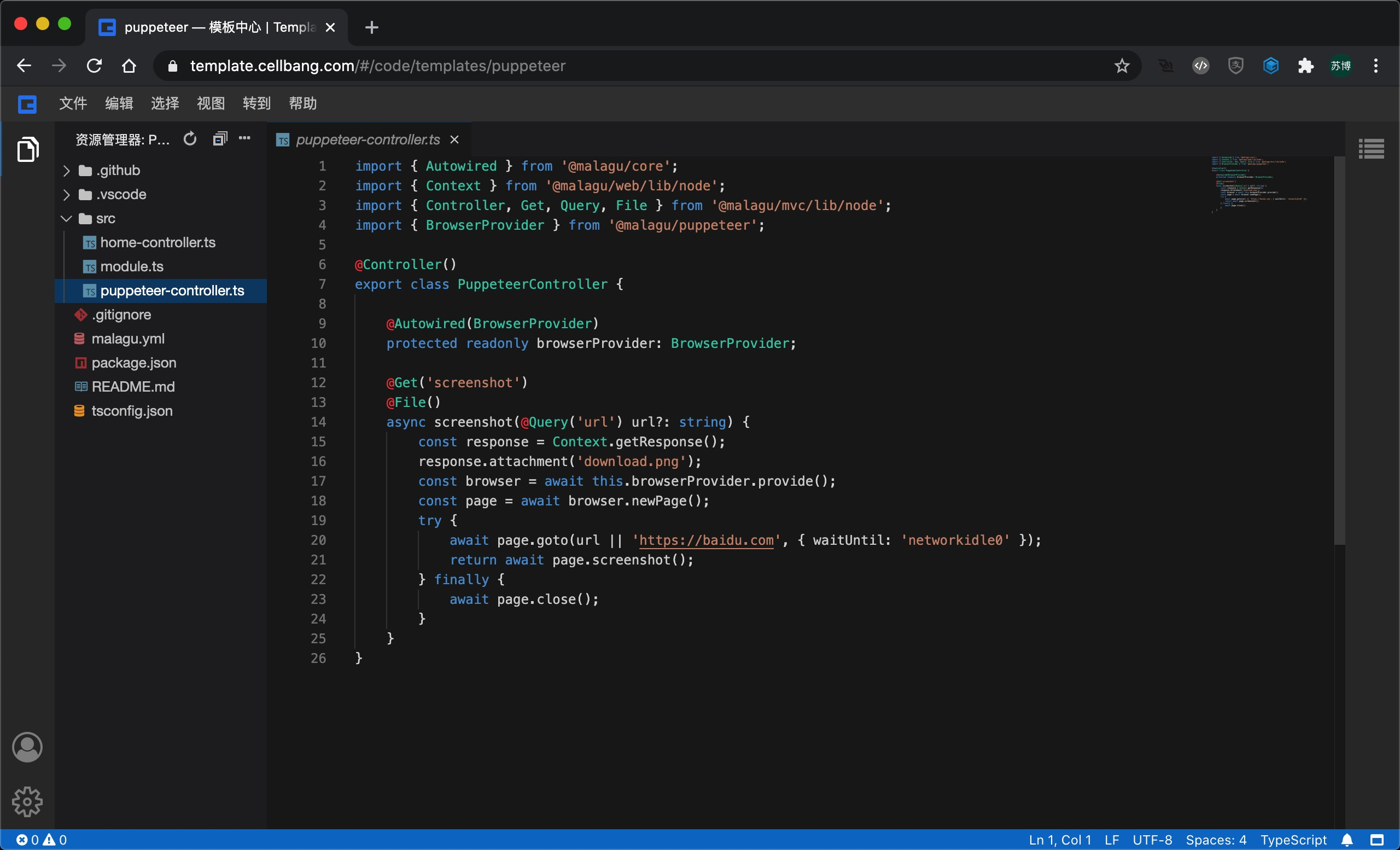Open module.ts in the file tree
This screenshot has width=1400, height=850.
(x=160, y=266)
